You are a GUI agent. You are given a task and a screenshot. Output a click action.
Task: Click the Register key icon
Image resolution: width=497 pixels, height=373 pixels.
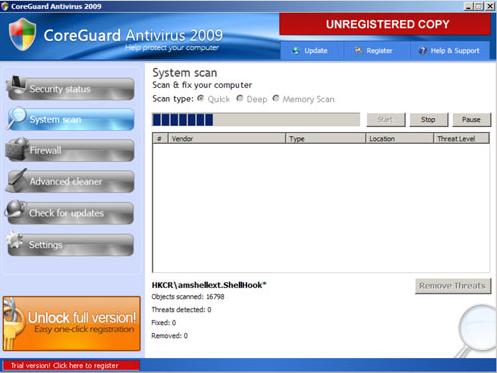click(x=358, y=51)
